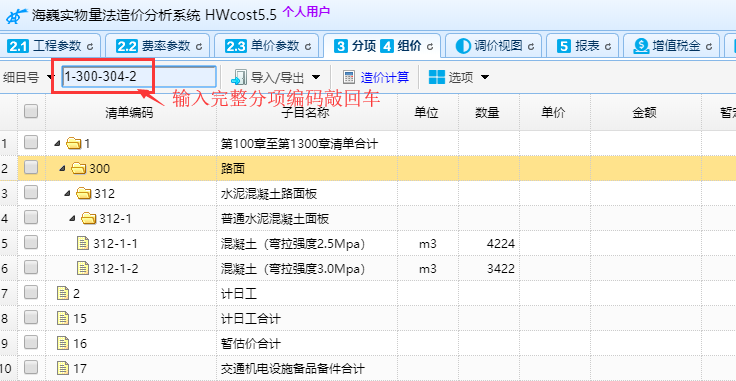736x381 pixels.
Task: Click refresh icon on 单价参数 tab
Action: (x=308, y=46)
